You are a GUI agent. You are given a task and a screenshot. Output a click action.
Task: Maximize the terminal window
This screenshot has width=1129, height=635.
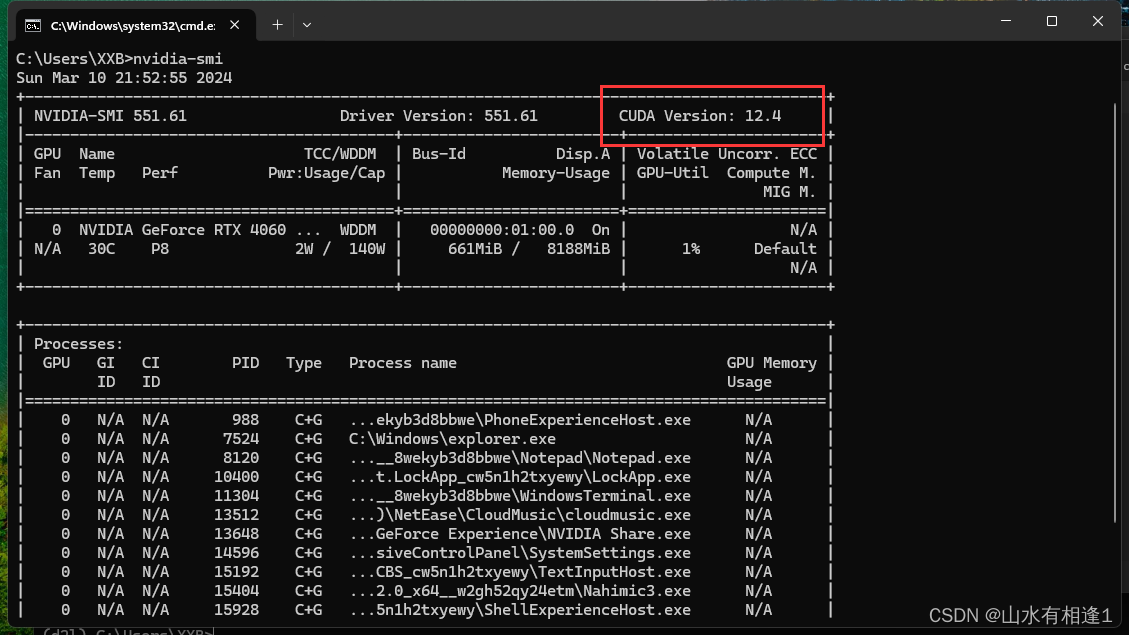[x=1052, y=21]
